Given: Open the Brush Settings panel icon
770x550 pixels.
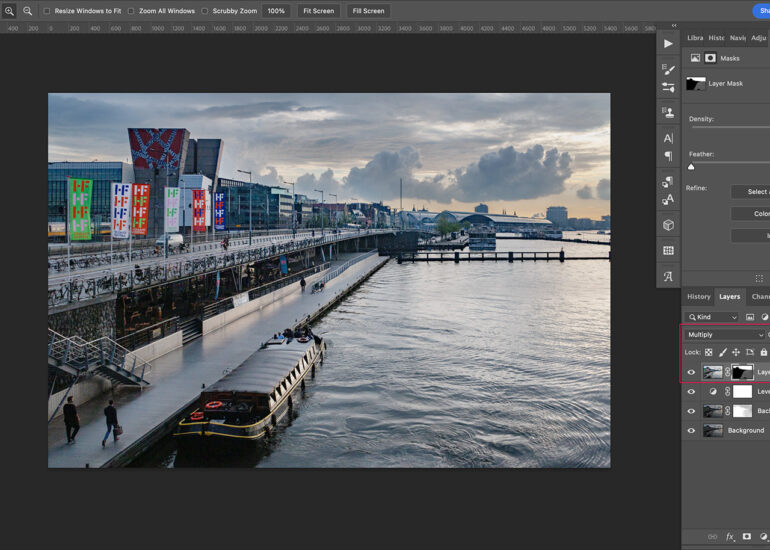Looking at the screenshot, I should 668,70.
